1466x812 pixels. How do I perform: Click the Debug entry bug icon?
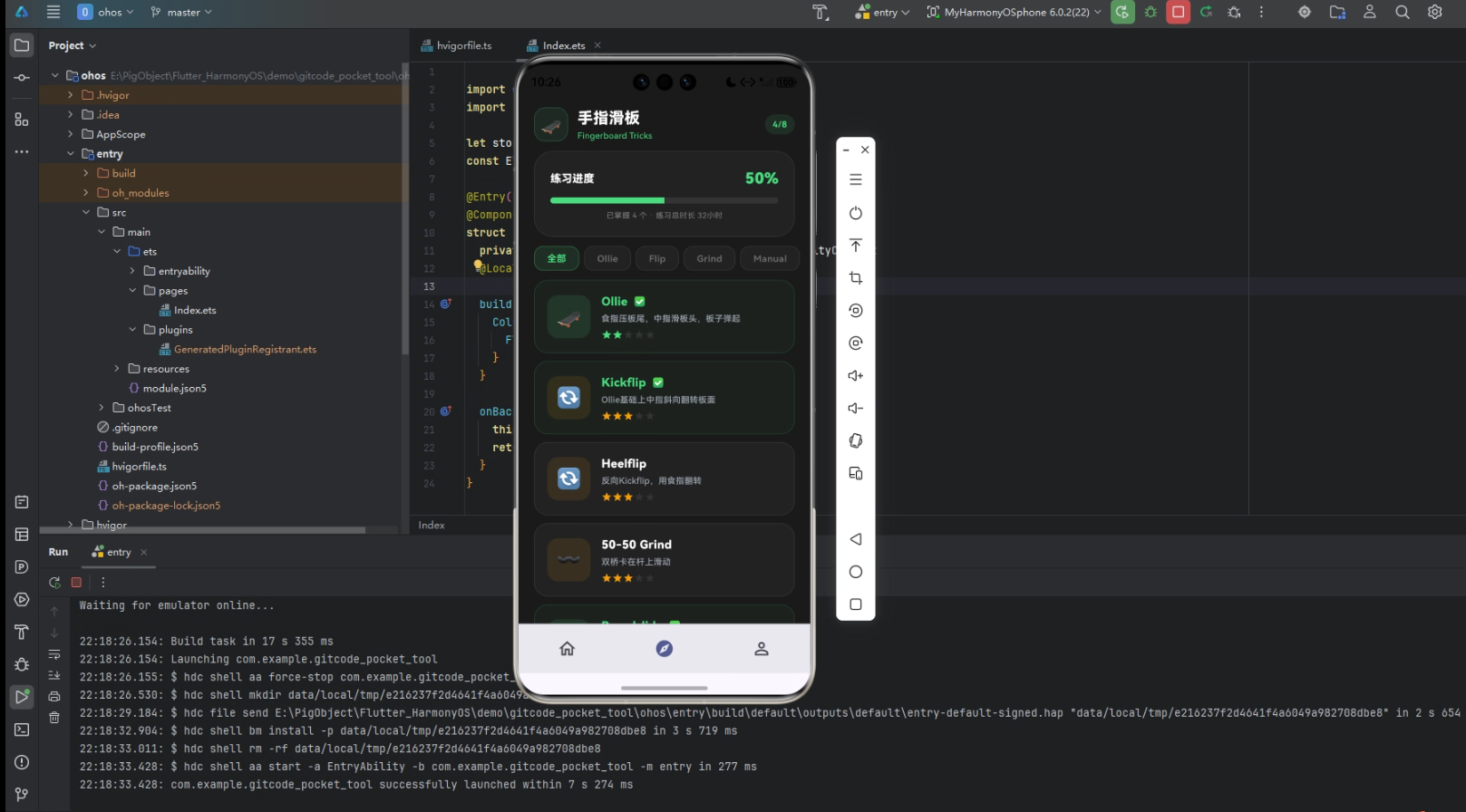click(x=1150, y=12)
